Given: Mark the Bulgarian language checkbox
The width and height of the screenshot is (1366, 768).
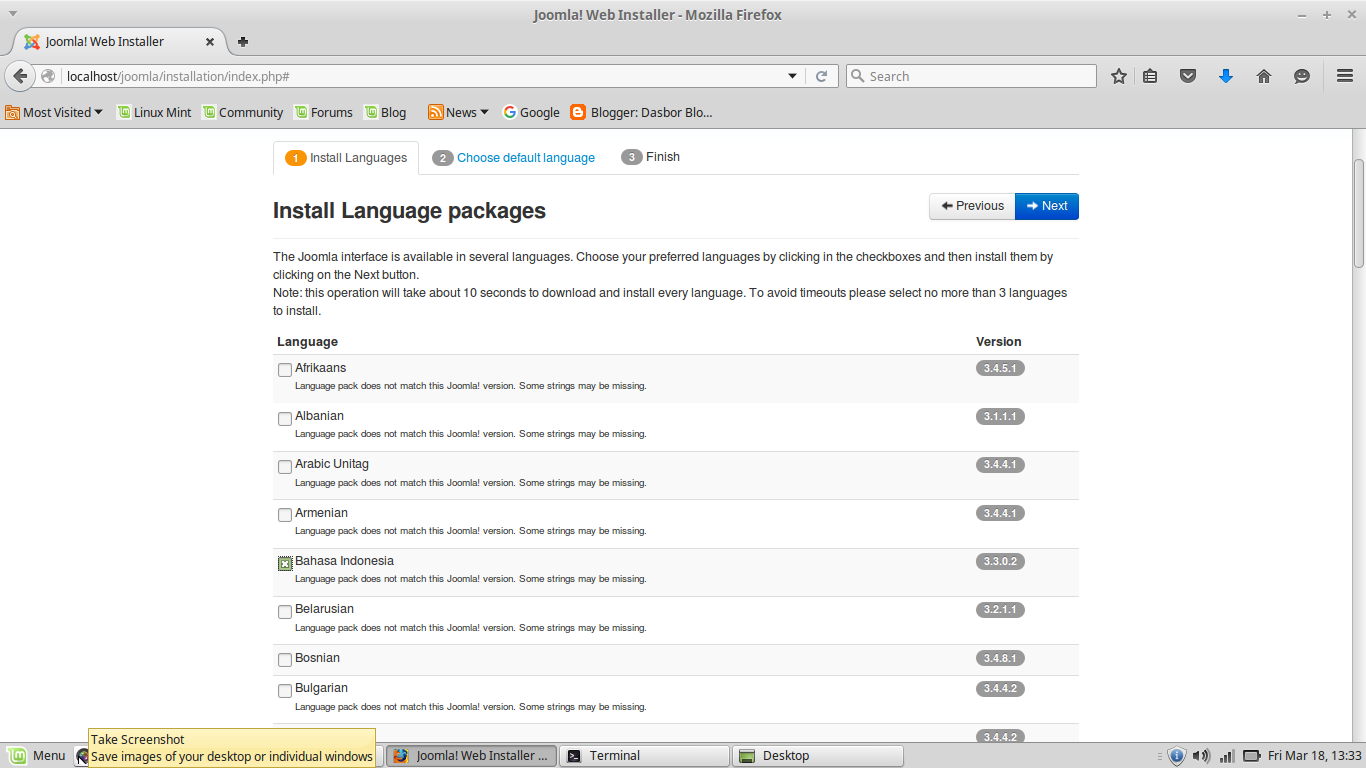Looking at the screenshot, I should click(285, 690).
